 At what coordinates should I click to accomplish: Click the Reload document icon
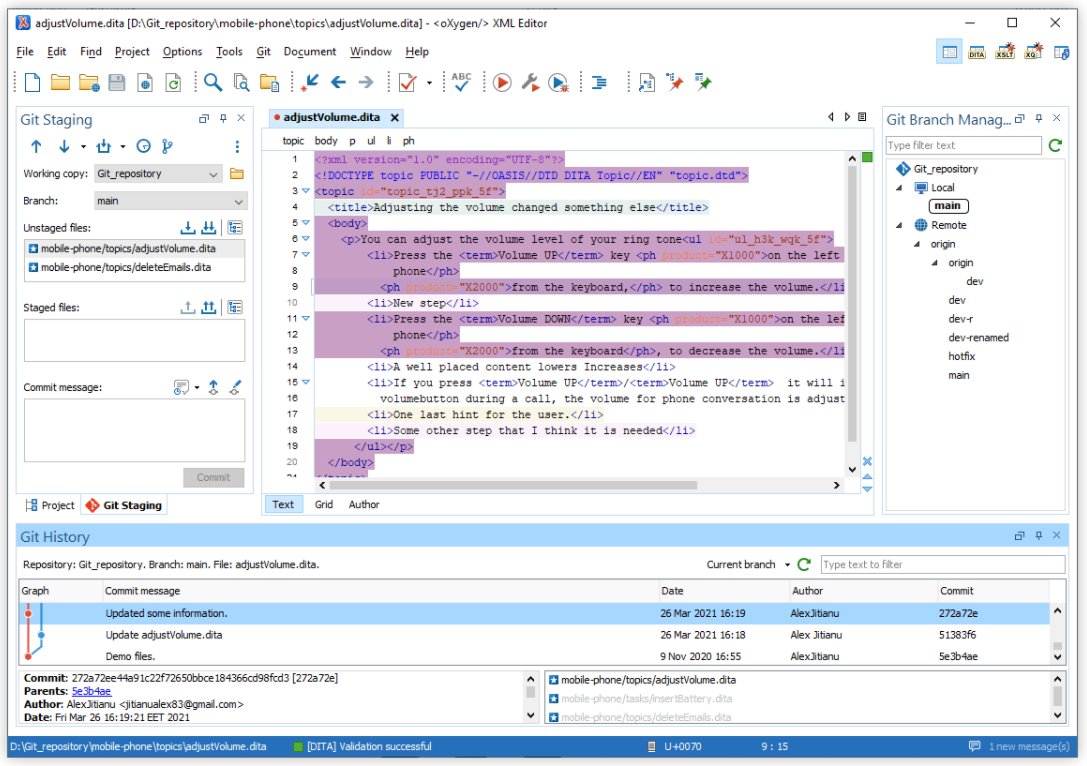[173, 82]
